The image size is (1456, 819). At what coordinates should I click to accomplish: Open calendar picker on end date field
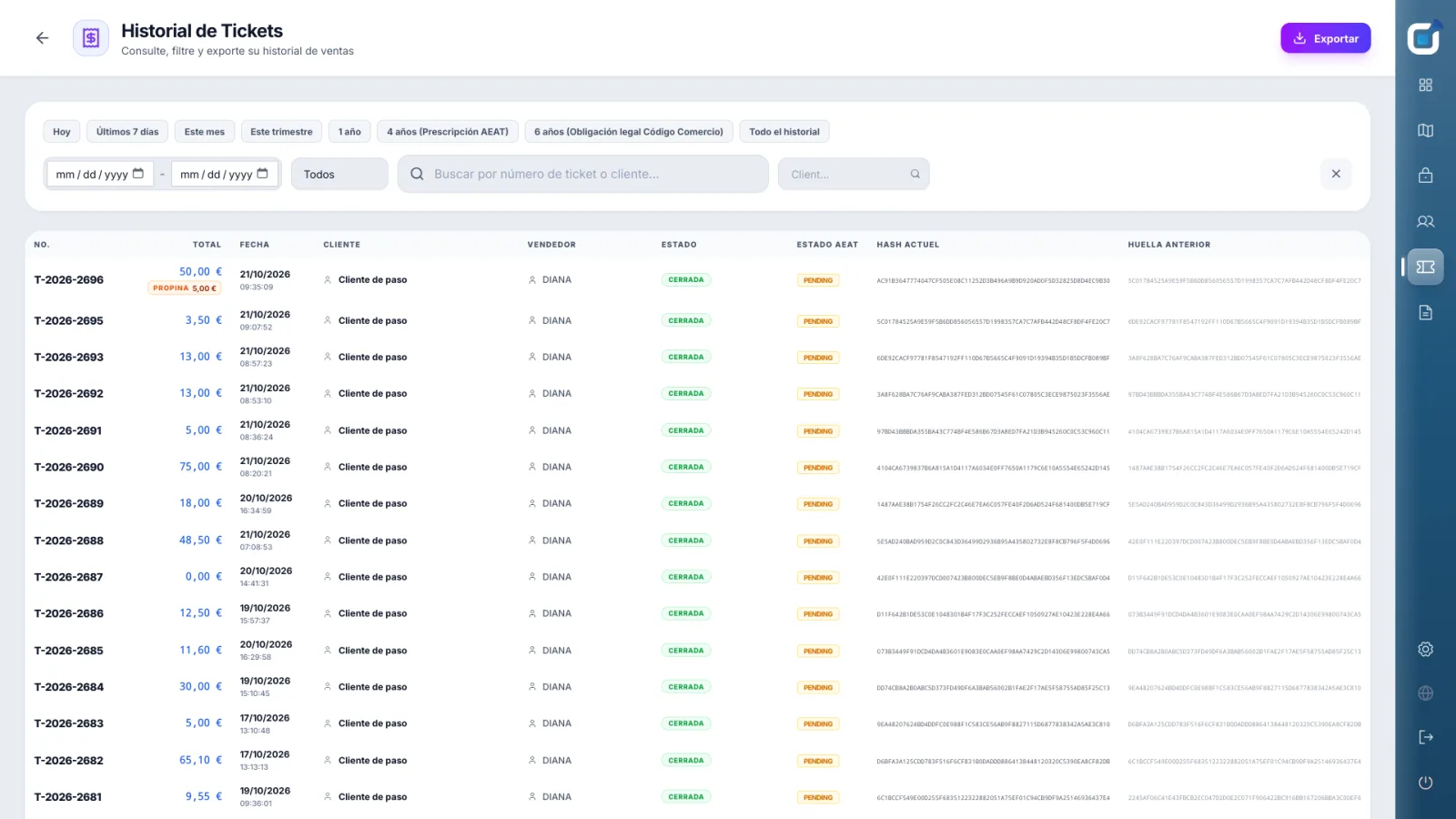coord(263,173)
